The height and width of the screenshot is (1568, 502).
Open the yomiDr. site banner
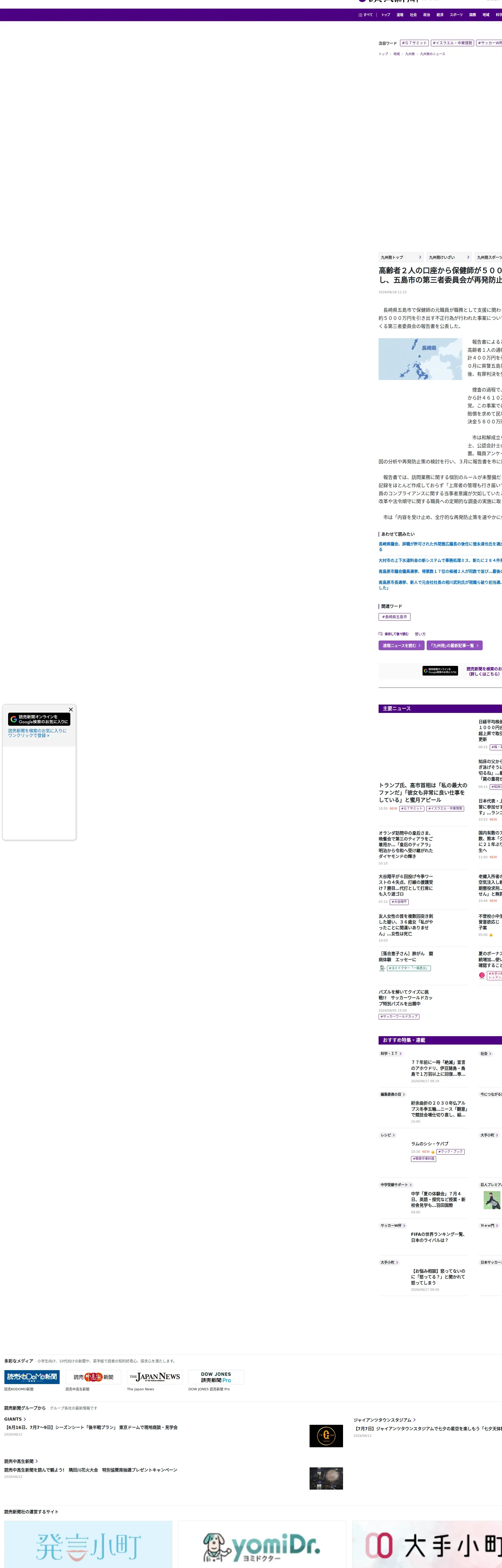(262, 1544)
